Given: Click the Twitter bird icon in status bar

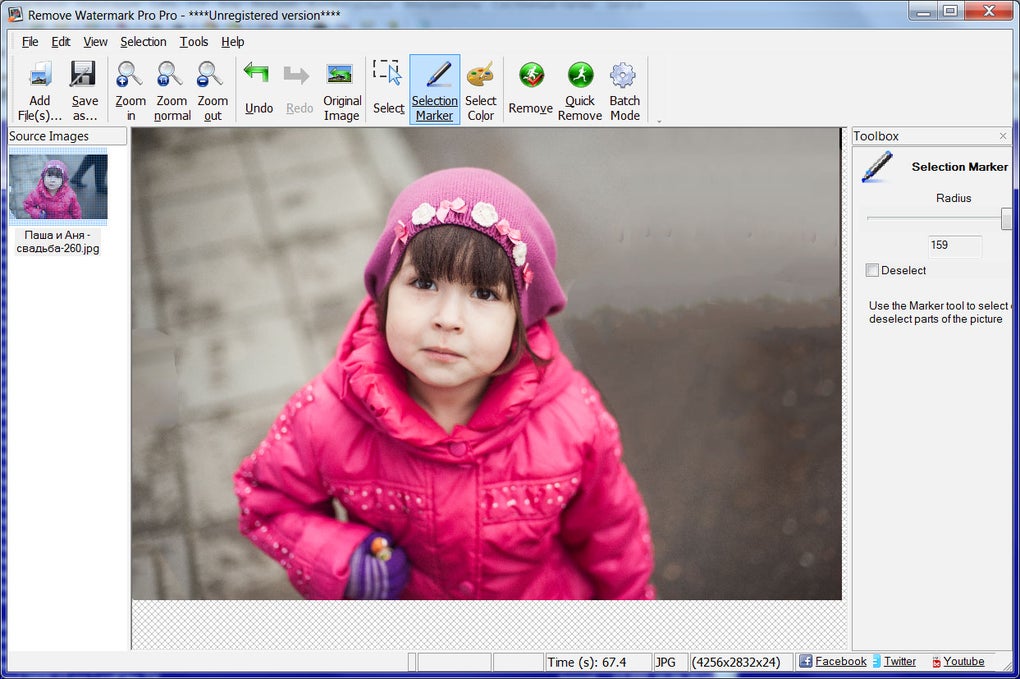Looking at the screenshot, I should (876, 661).
